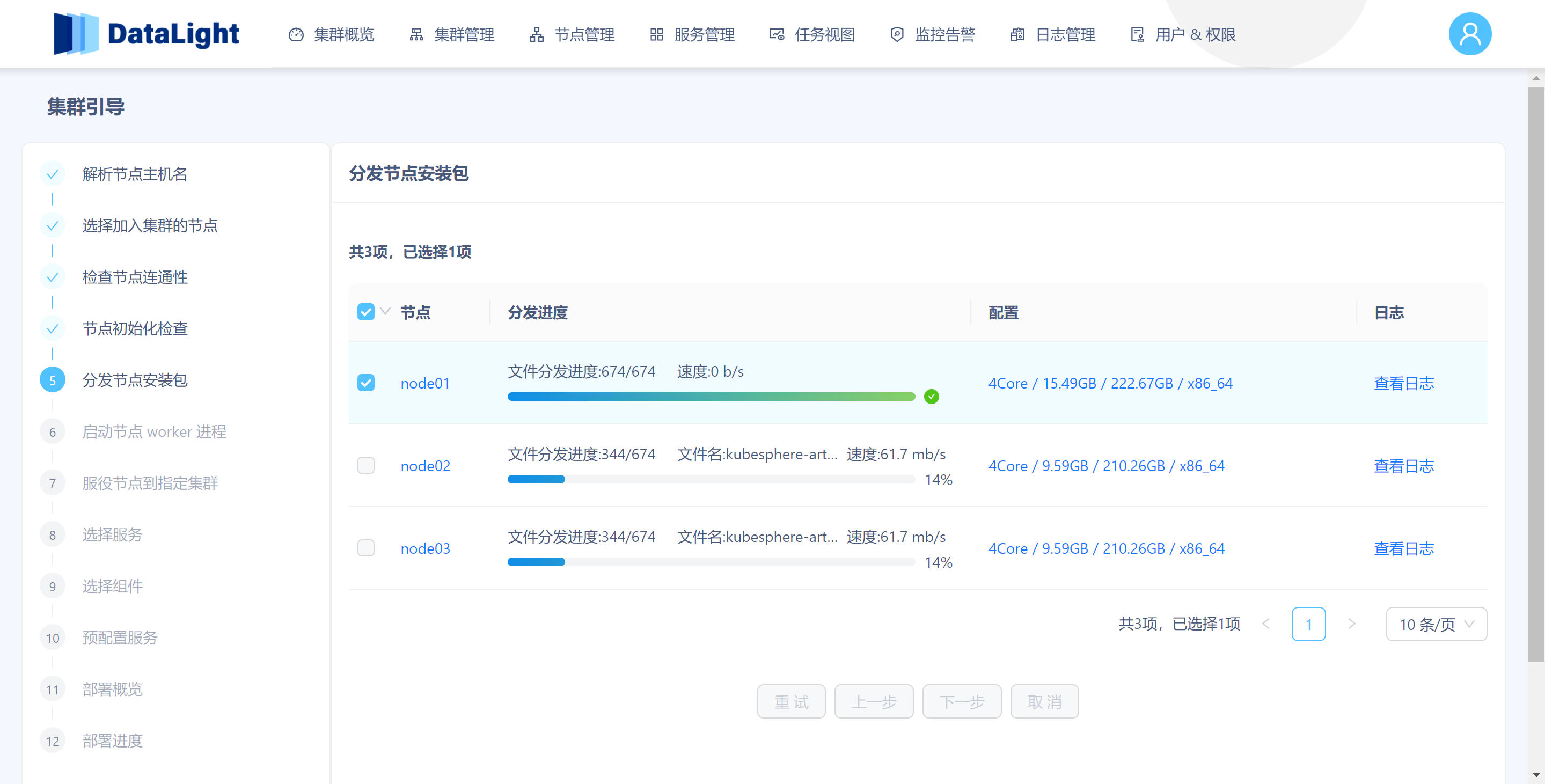The width and height of the screenshot is (1545, 784).
Task: Click the 任务视图 monitor icon
Action: 777,35
